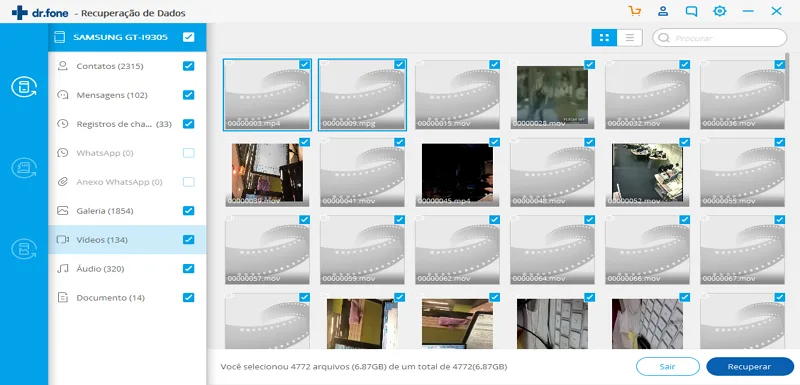Select phone recovery mode in sidebar
800x385 pixels.
click(24, 87)
